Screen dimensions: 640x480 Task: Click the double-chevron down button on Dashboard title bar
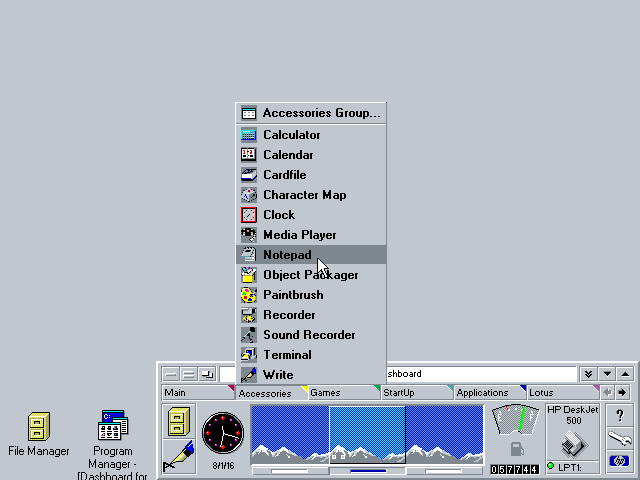(589, 374)
